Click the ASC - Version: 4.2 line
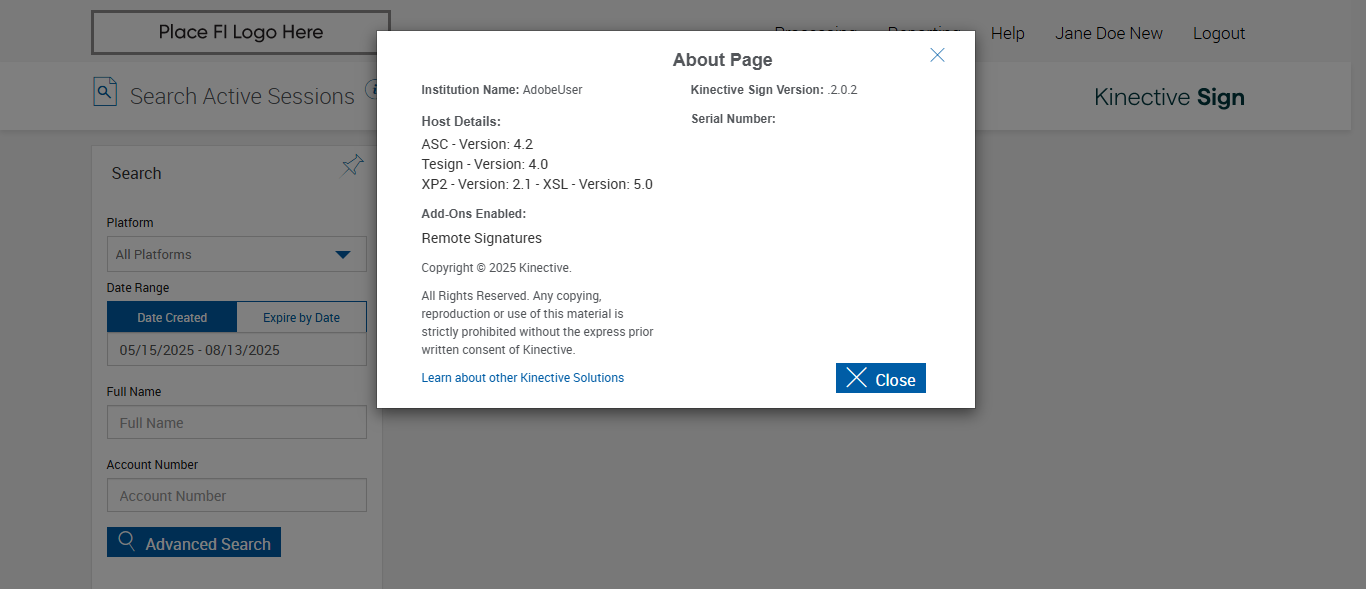 pos(477,144)
